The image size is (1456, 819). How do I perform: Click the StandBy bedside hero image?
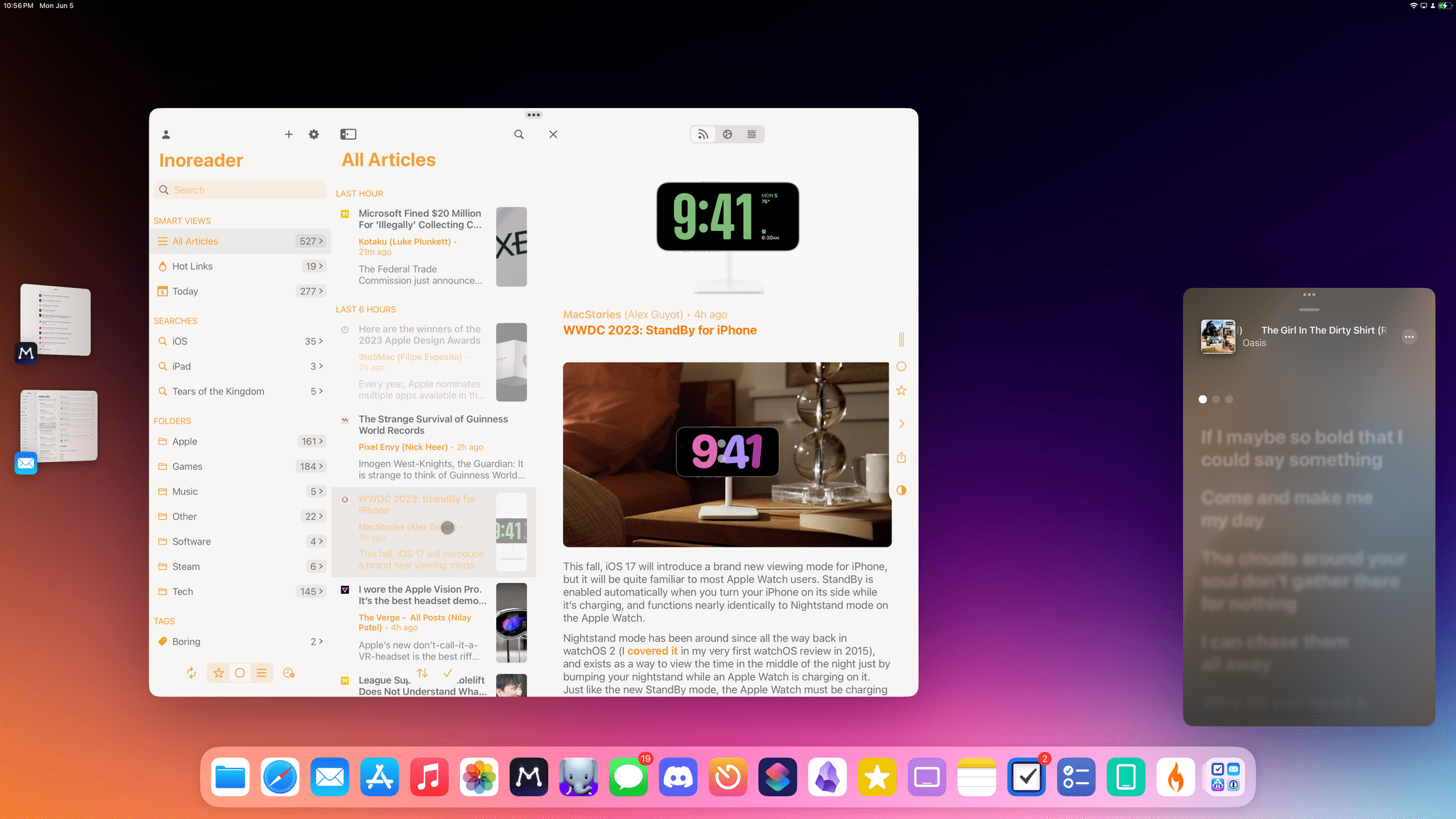[x=727, y=454]
